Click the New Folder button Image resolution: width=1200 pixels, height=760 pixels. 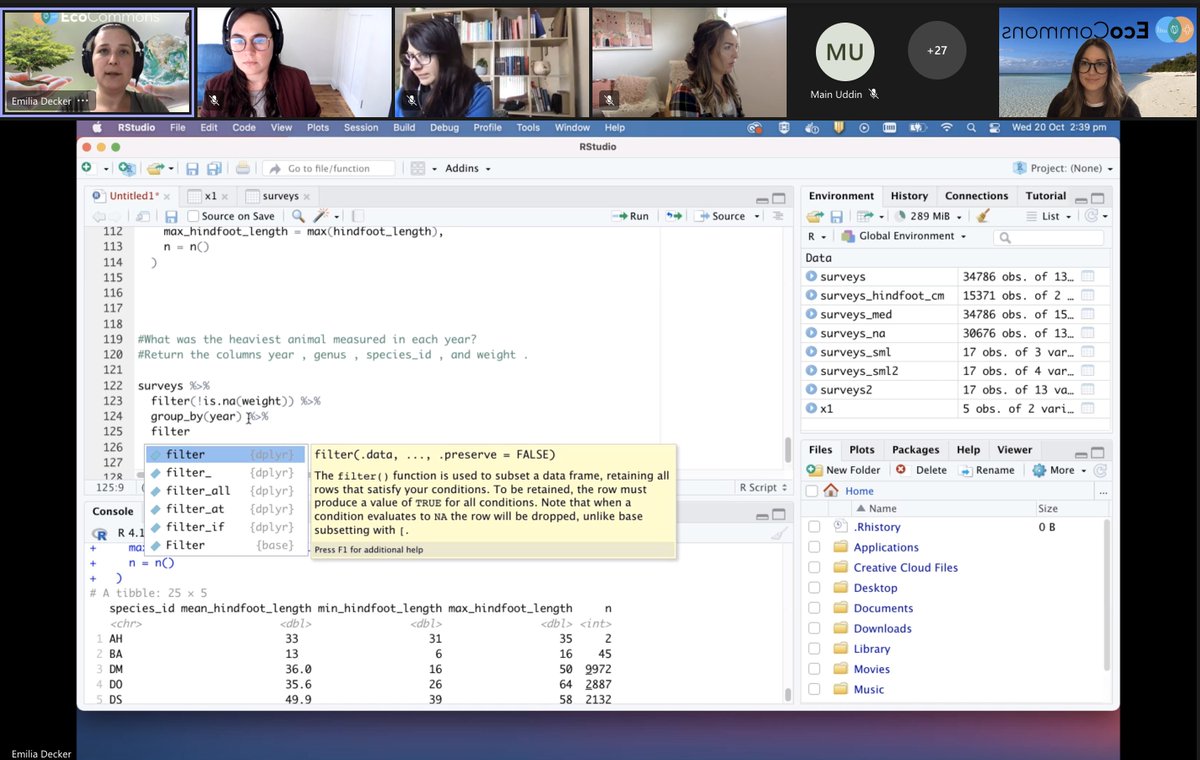(844, 470)
